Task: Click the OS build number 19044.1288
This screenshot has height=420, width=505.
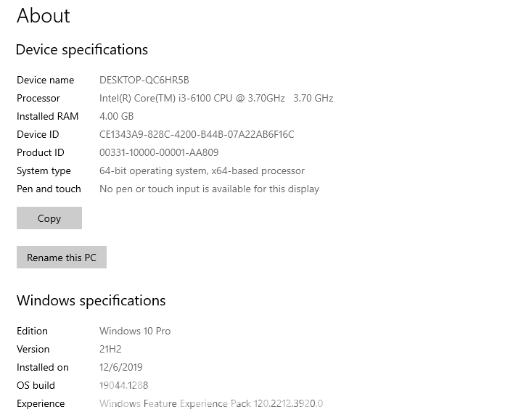Action: pos(124,385)
